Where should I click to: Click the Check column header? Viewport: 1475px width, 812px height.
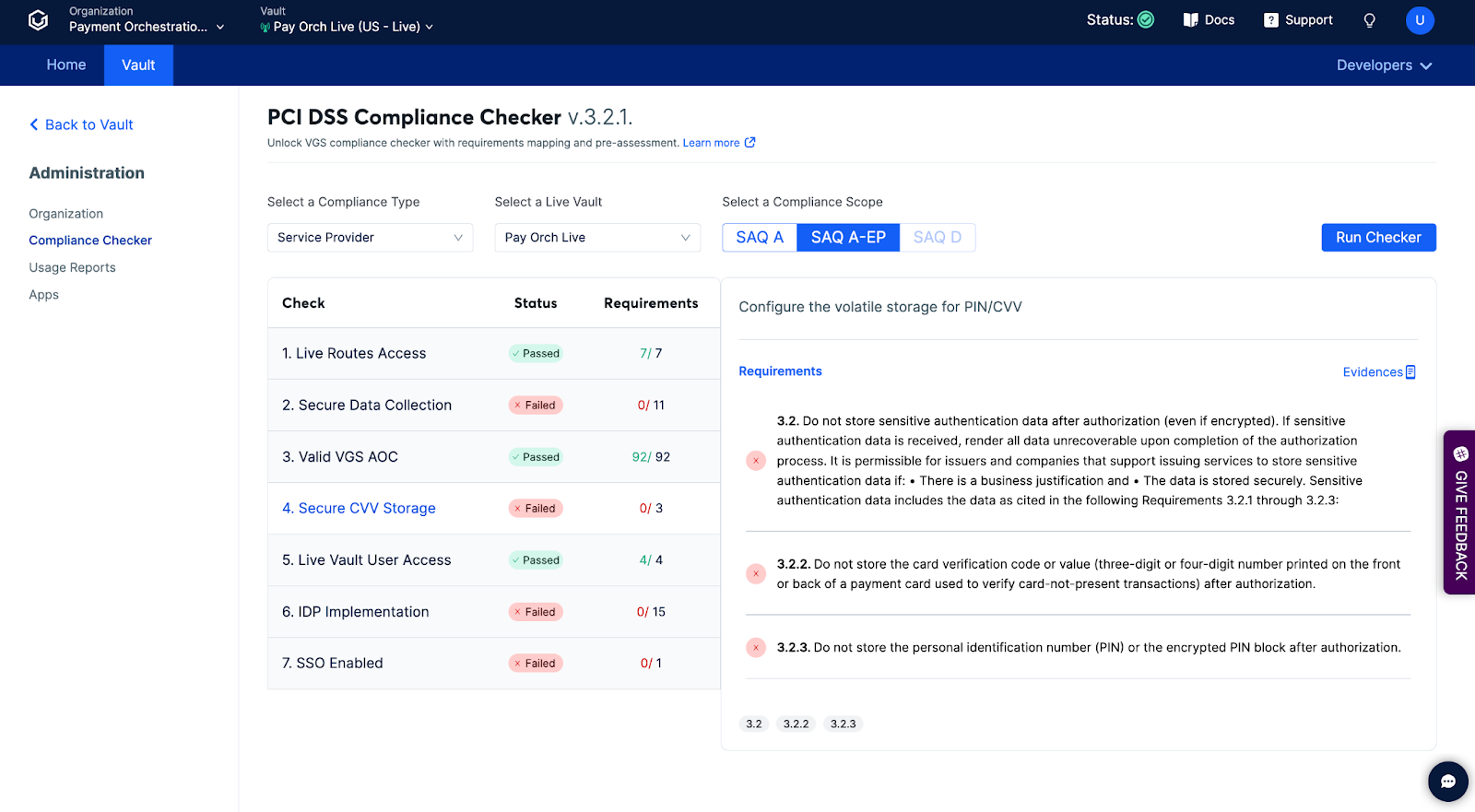pos(303,303)
